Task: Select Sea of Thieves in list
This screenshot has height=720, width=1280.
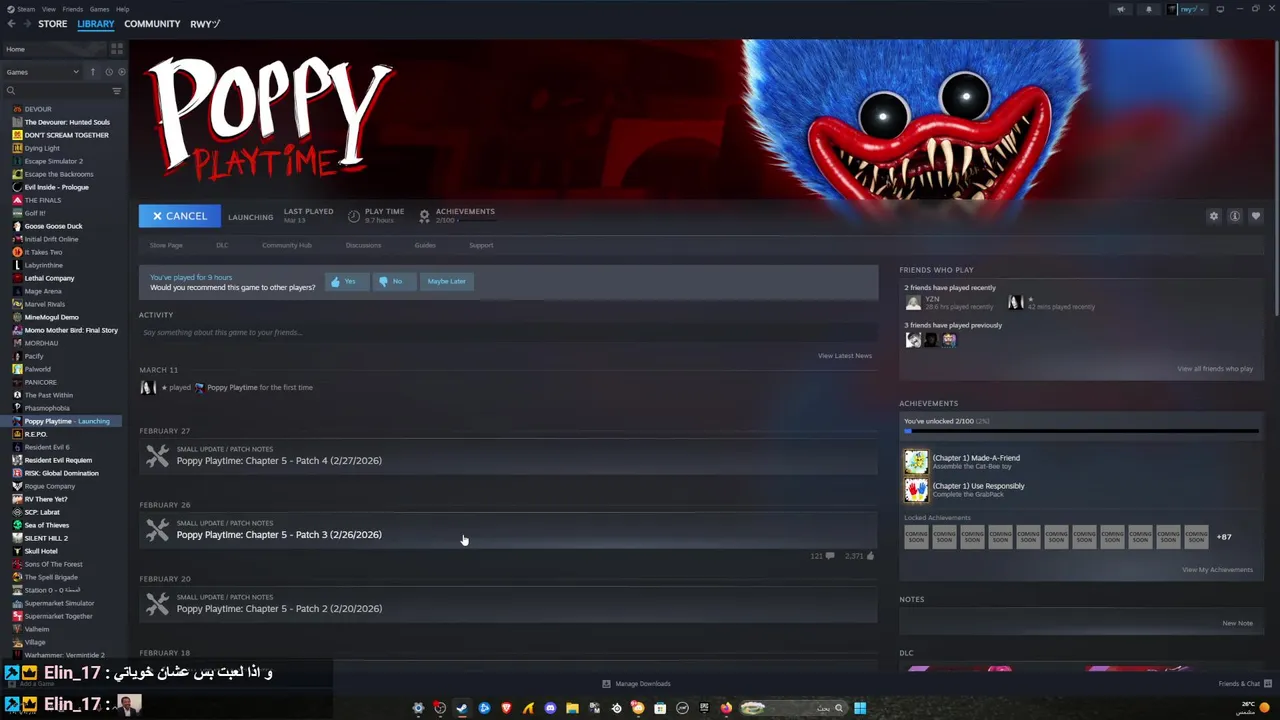Action: point(46,525)
